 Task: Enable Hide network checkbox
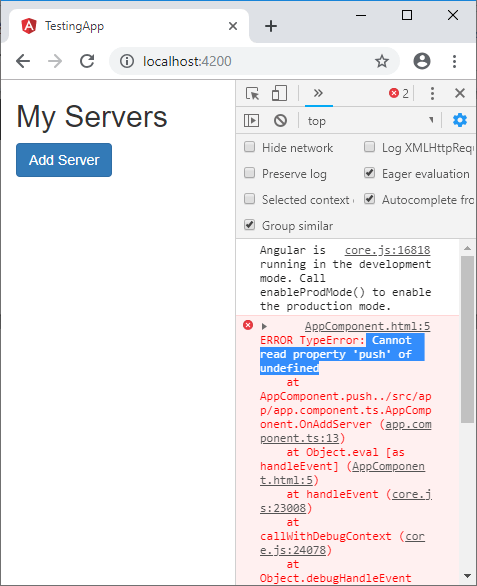tap(249, 147)
